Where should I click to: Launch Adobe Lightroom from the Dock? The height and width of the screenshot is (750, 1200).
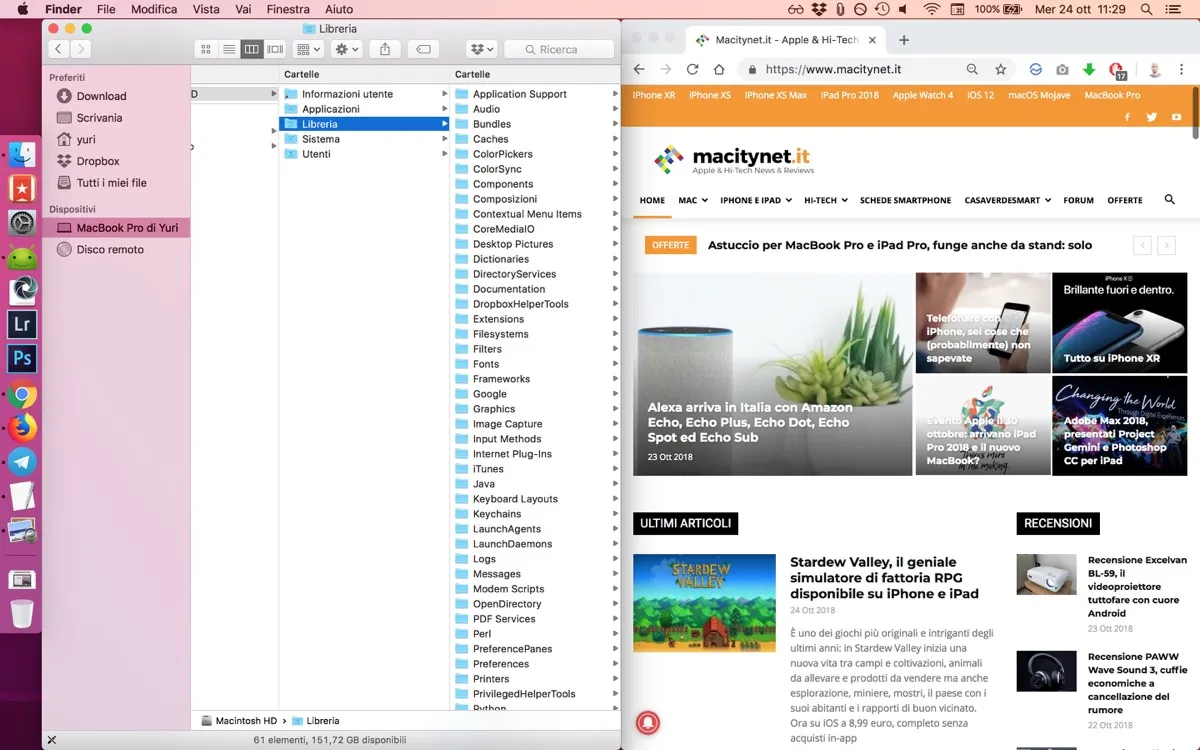[x=22, y=324]
